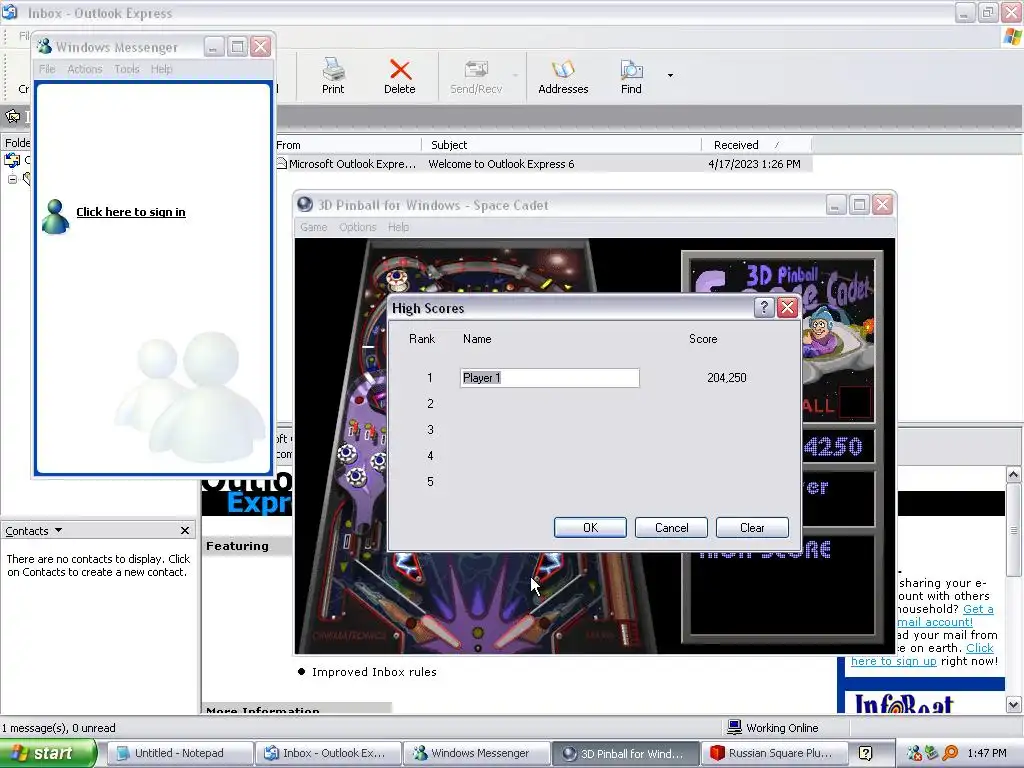1024x768 pixels.
Task: Switch to Windows Messenger taskbar button
Action: click(x=475, y=753)
